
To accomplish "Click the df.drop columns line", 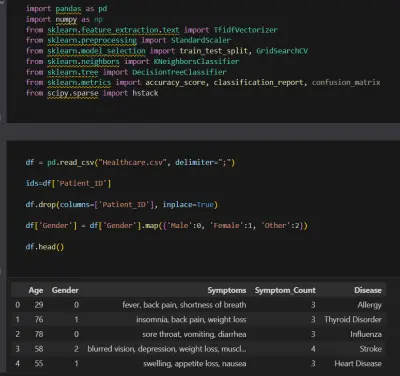I will tap(122, 204).
